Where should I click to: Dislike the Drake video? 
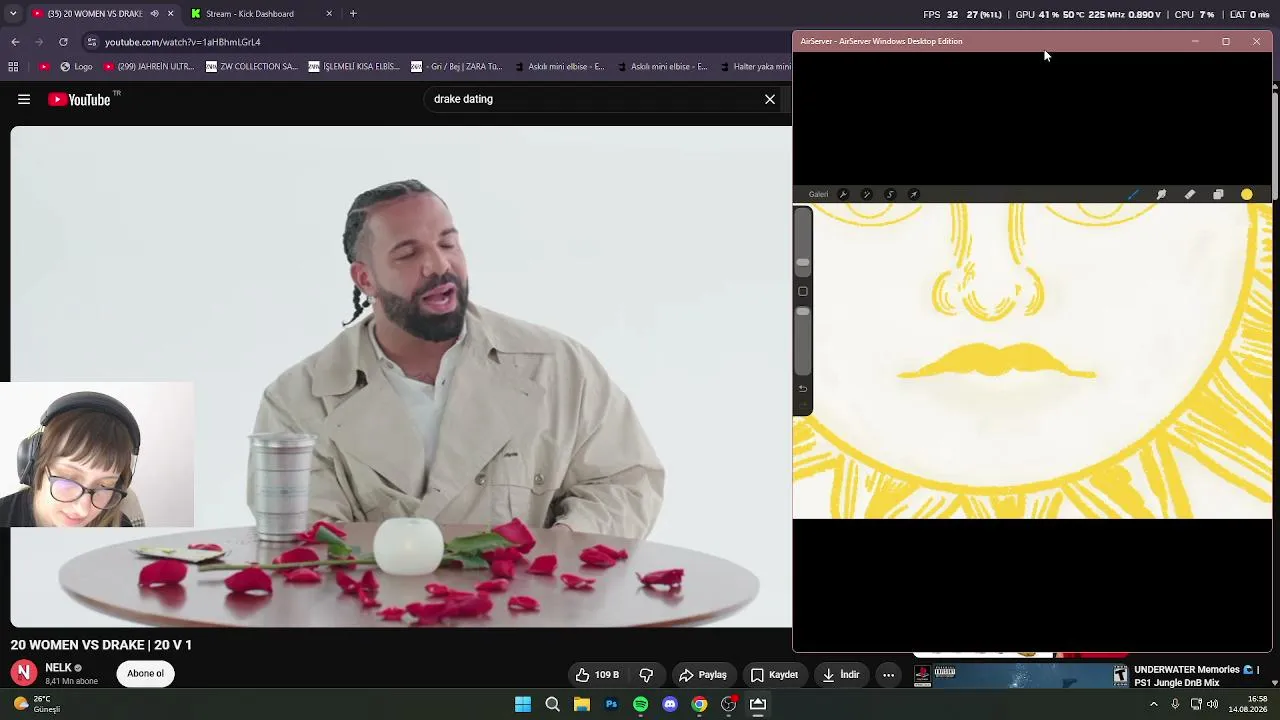coord(646,675)
